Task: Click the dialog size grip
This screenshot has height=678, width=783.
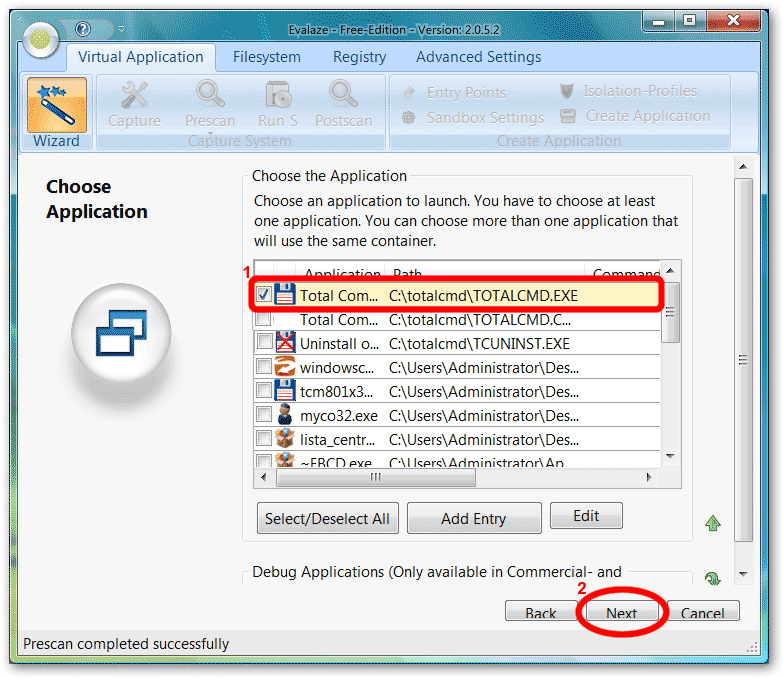Action: tap(752, 647)
